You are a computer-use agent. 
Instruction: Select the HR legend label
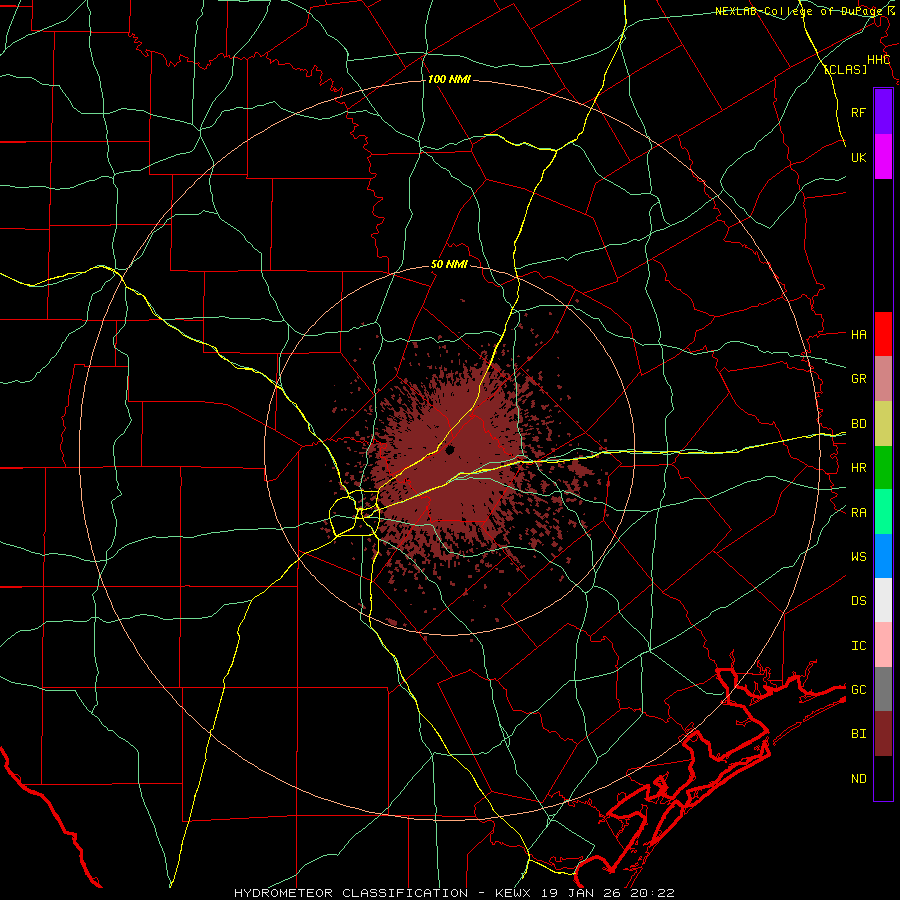858,468
